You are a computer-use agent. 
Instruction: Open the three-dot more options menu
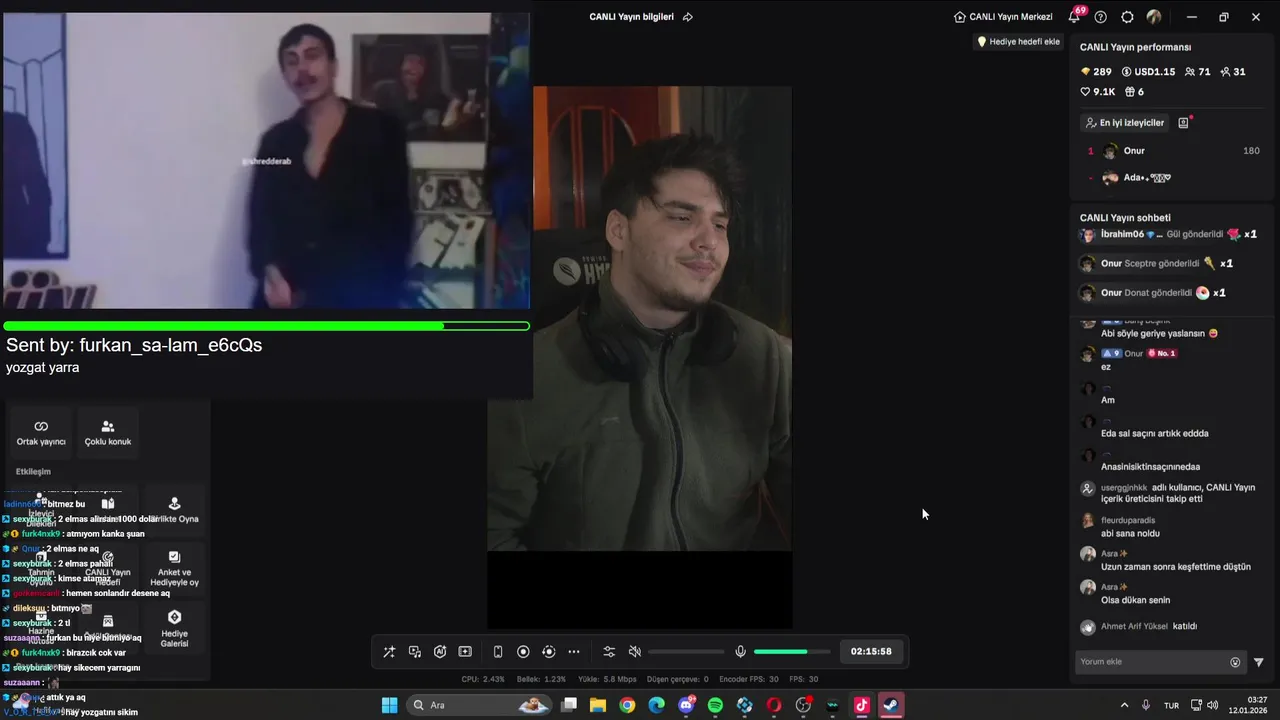(574, 652)
